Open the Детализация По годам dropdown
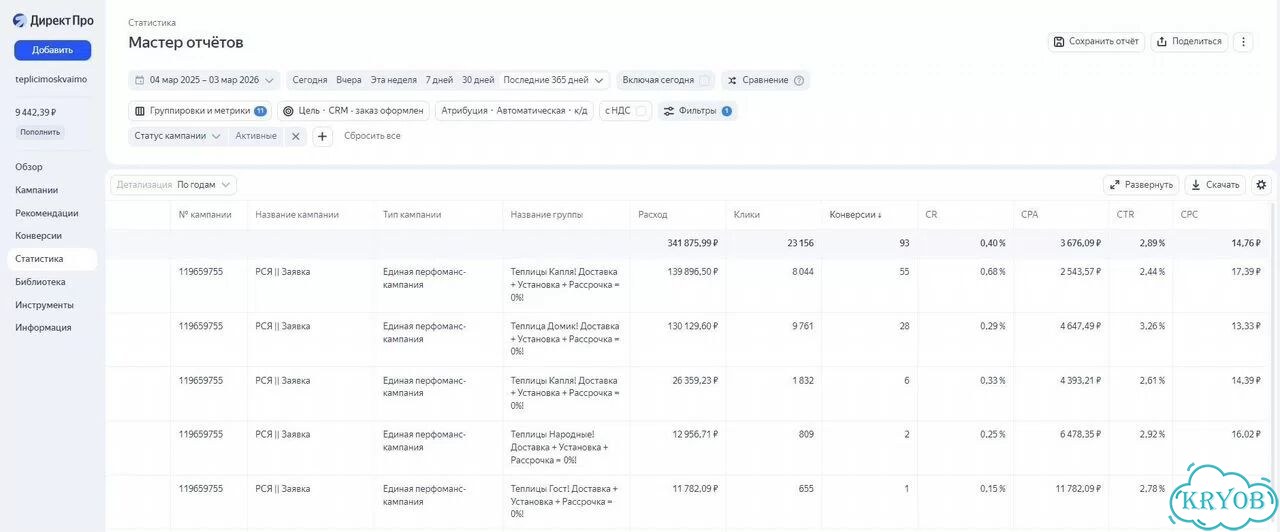This screenshot has height=532, width=1280. (205, 185)
